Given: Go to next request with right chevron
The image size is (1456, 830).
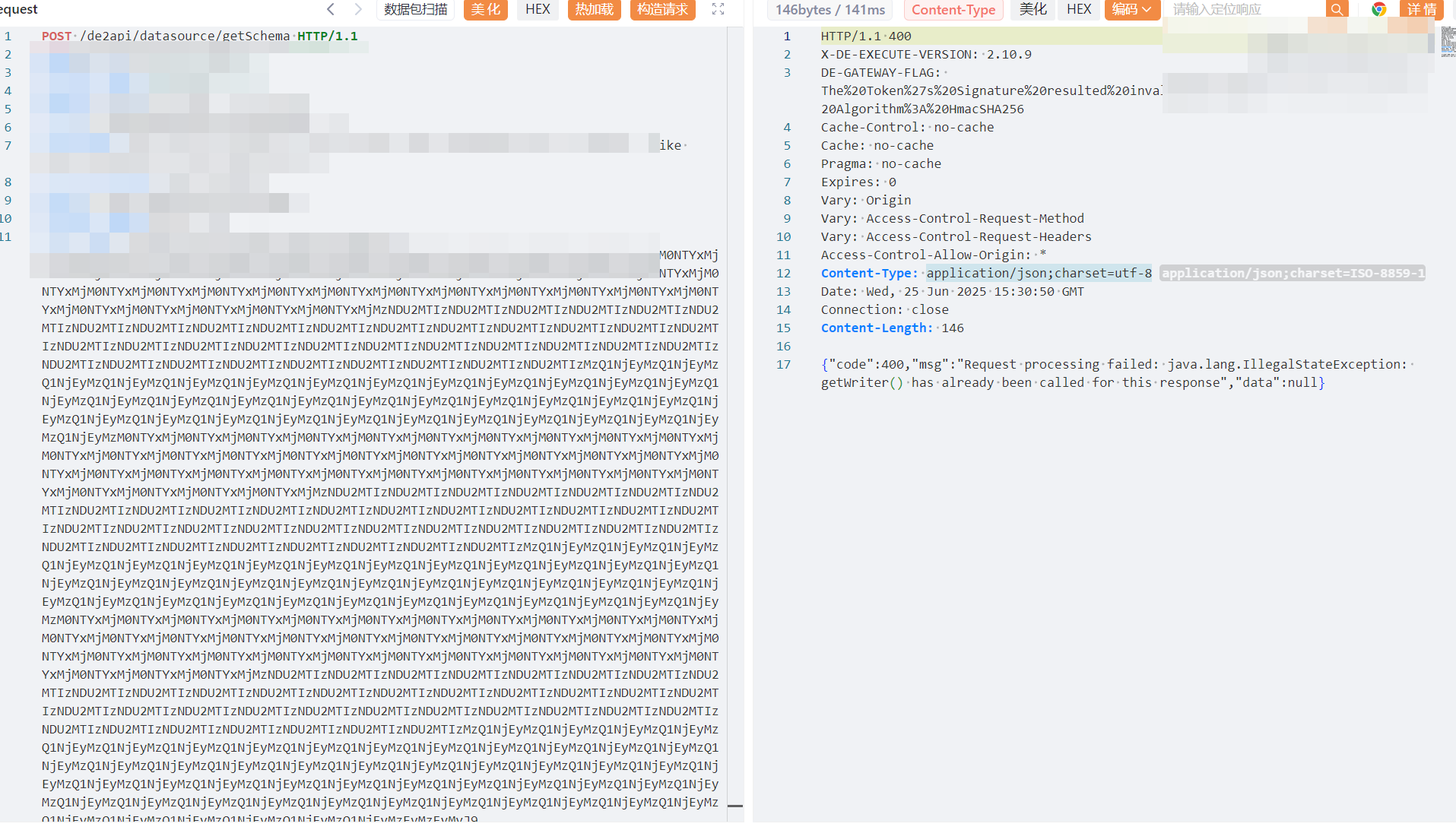Looking at the screenshot, I should pos(358,9).
